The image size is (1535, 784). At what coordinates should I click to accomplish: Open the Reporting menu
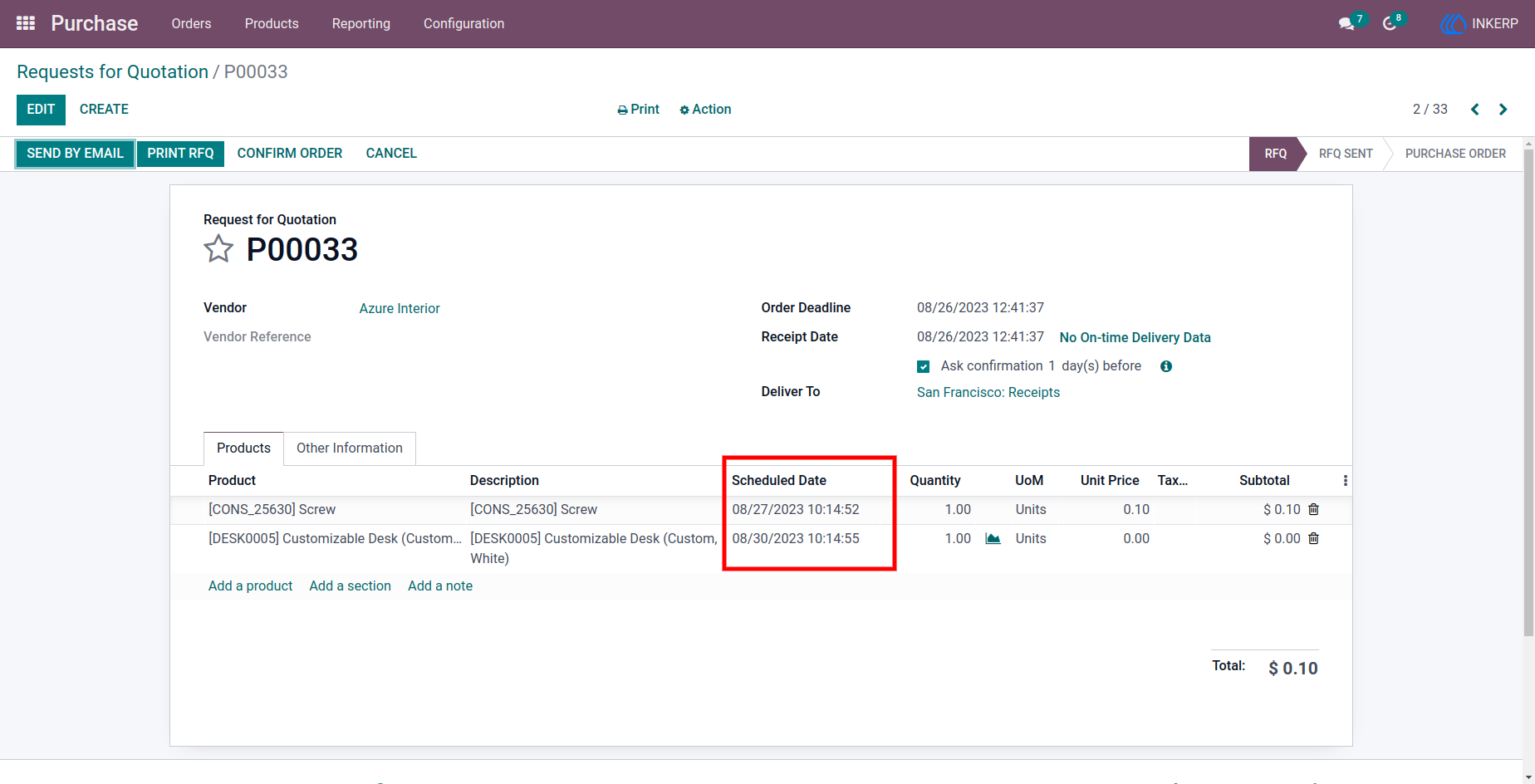point(361,24)
